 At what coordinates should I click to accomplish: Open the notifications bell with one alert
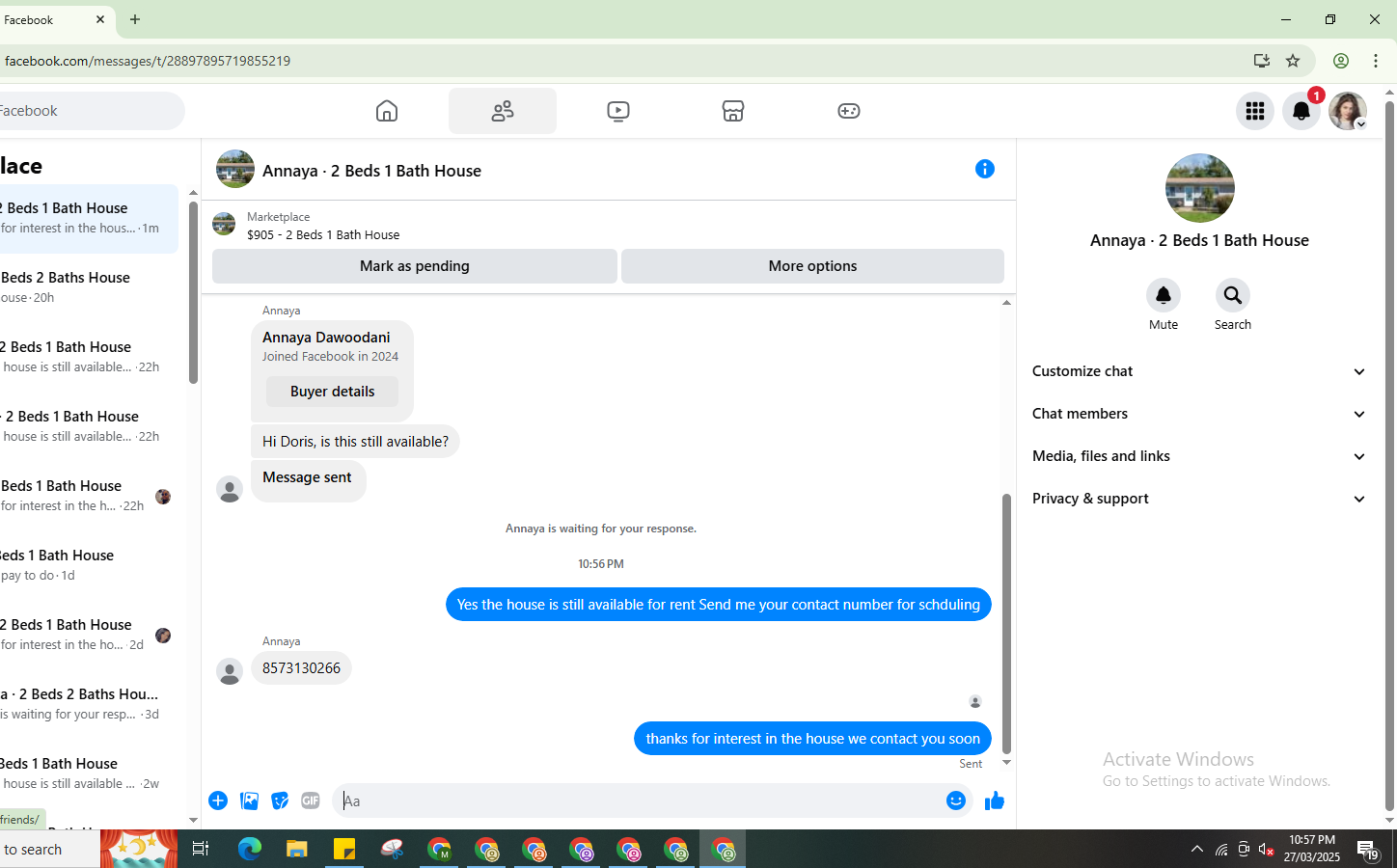tap(1301, 111)
